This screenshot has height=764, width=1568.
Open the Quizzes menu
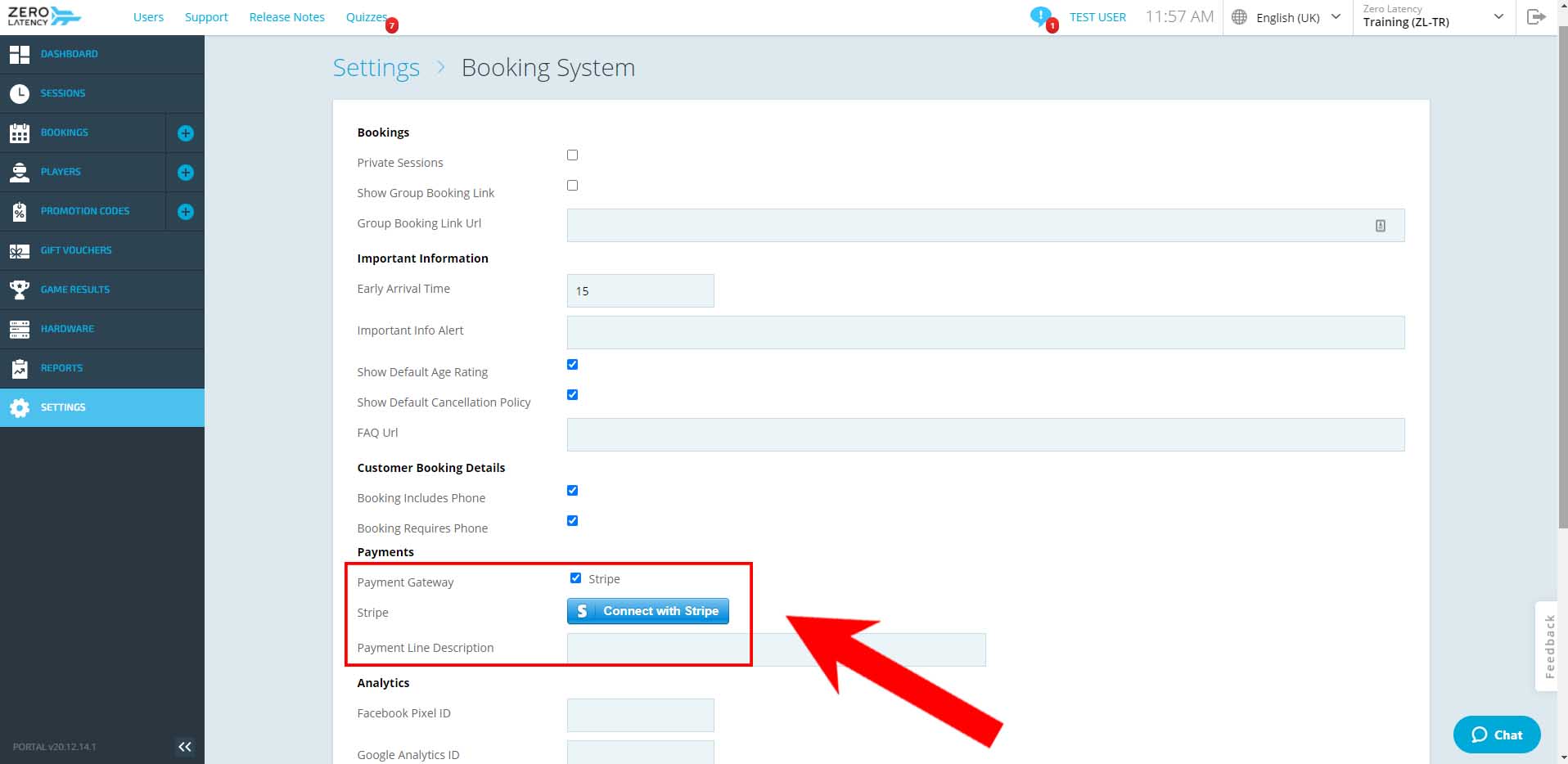coord(366,17)
